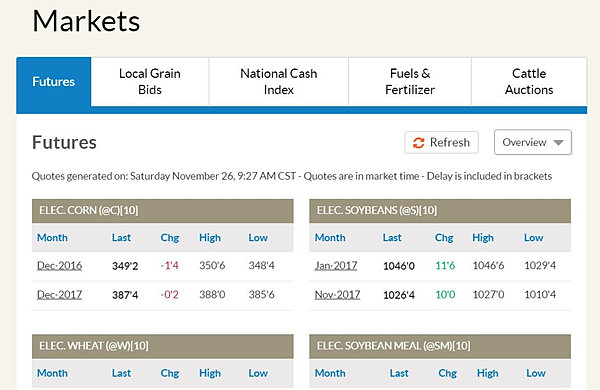Click soybeans table Low column header

(x=533, y=238)
